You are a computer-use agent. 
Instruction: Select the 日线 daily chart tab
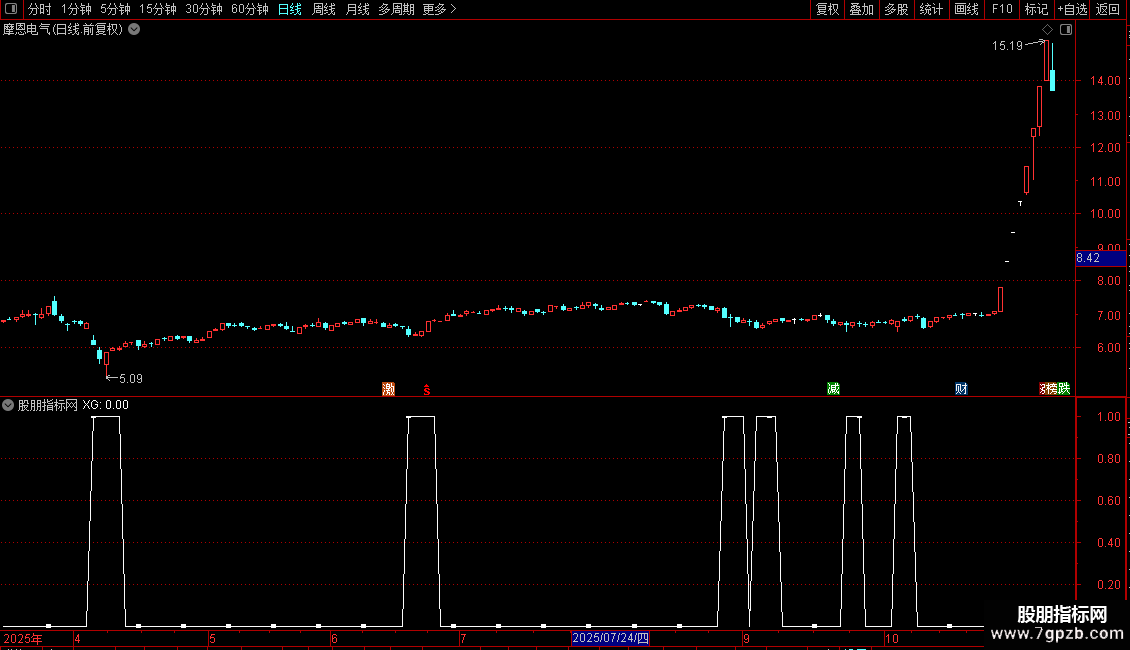(x=290, y=9)
